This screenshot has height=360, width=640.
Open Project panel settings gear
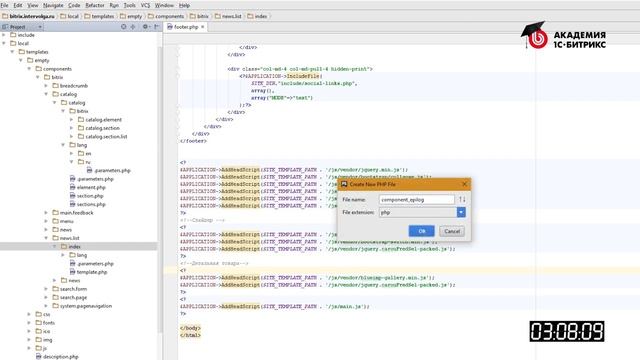(146, 27)
